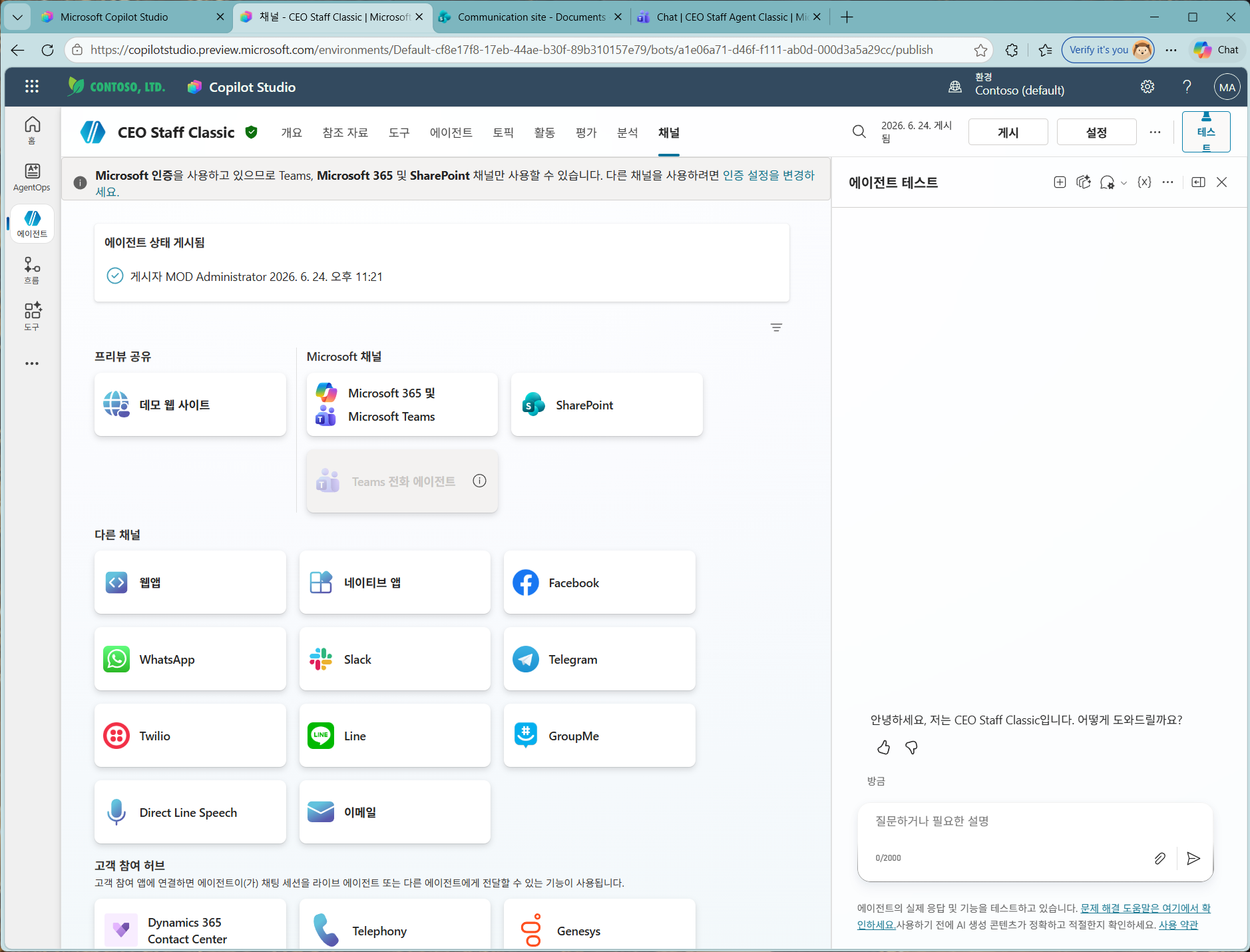
Task: Open Microsoft 365 및 Microsoft Teams channel
Action: pyautogui.click(x=402, y=405)
